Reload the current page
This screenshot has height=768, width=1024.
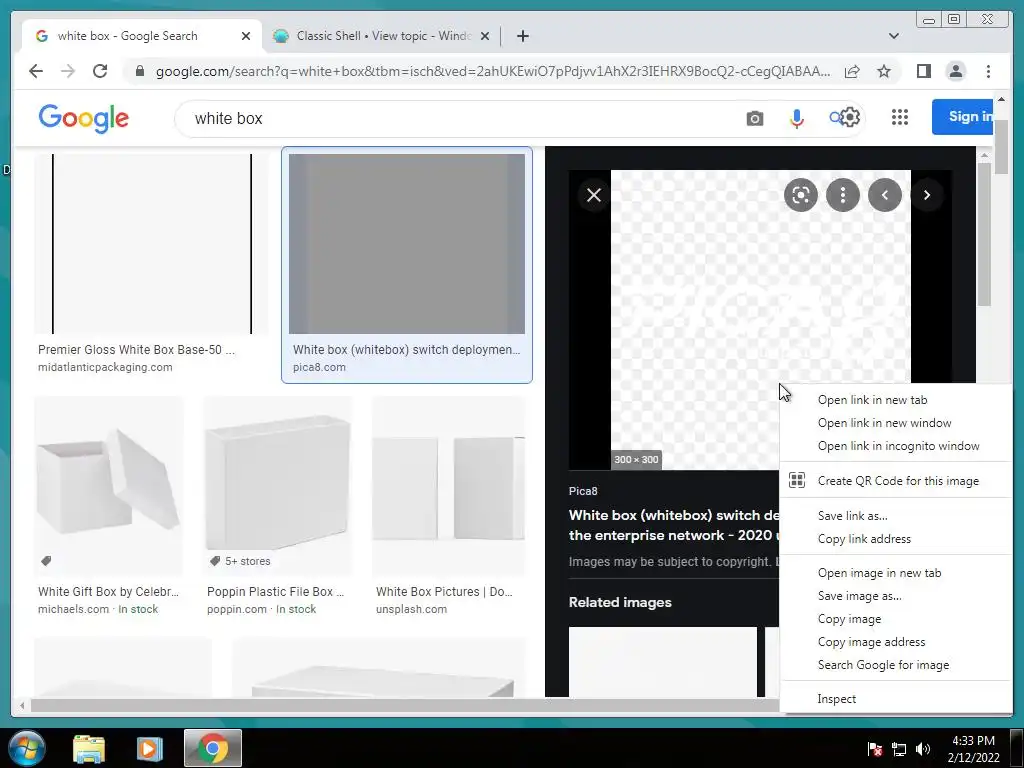click(100, 71)
